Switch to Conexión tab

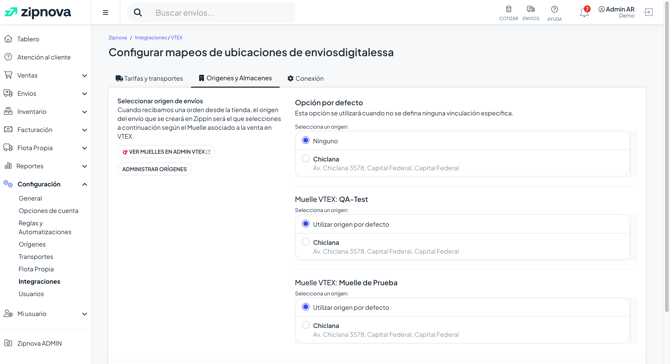(x=306, y=79)
